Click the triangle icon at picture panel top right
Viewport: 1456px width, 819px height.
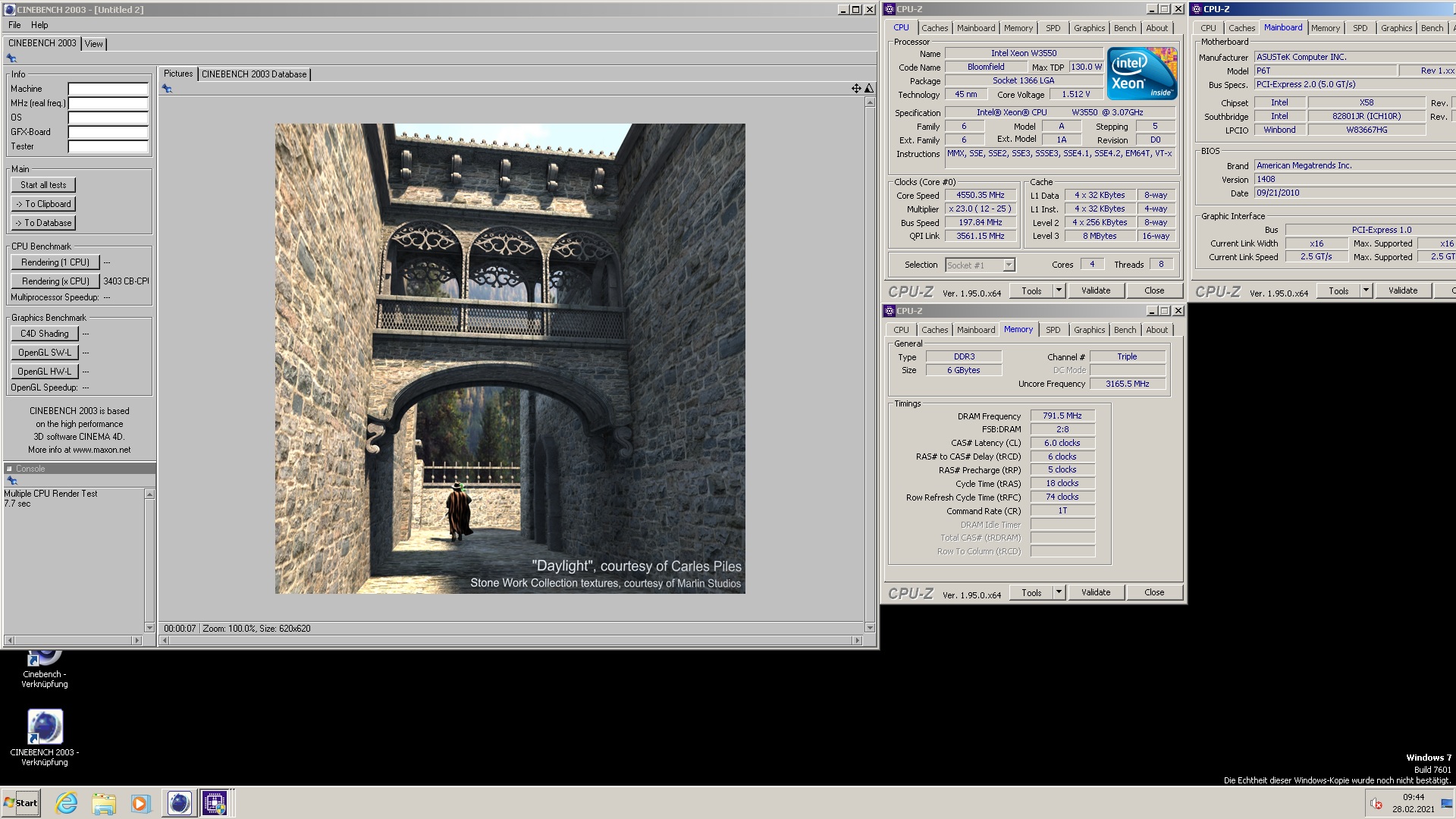point(869,89)
